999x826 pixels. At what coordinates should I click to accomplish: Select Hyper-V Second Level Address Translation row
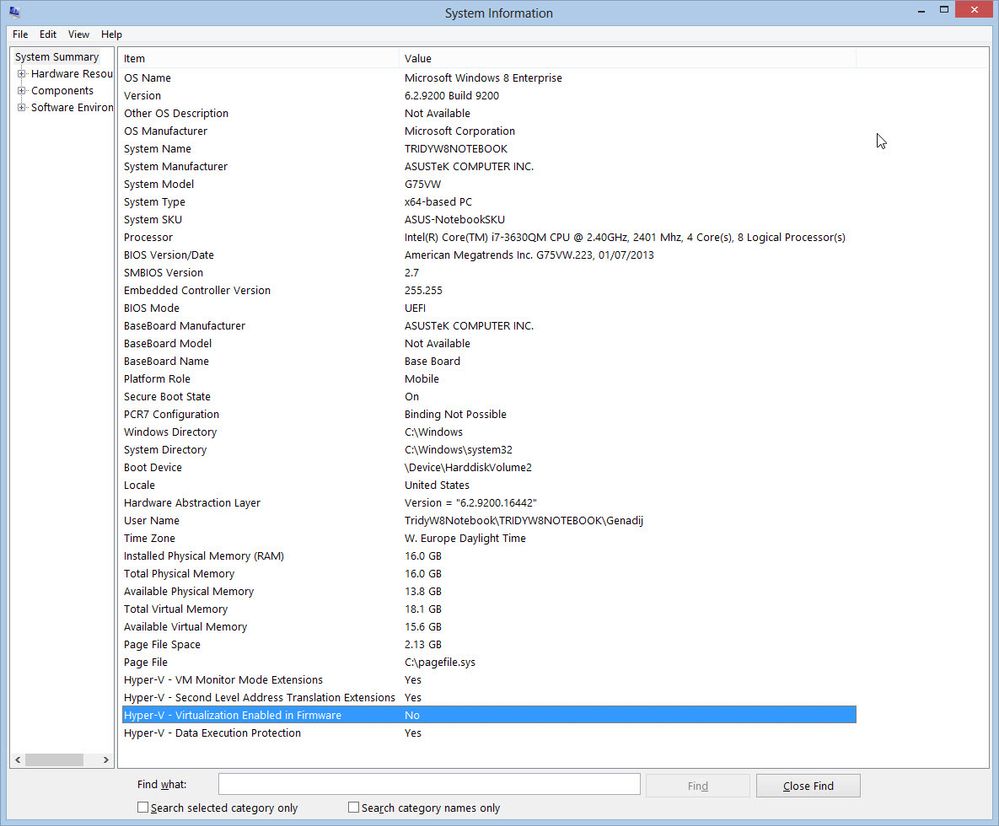click(489, 697)
